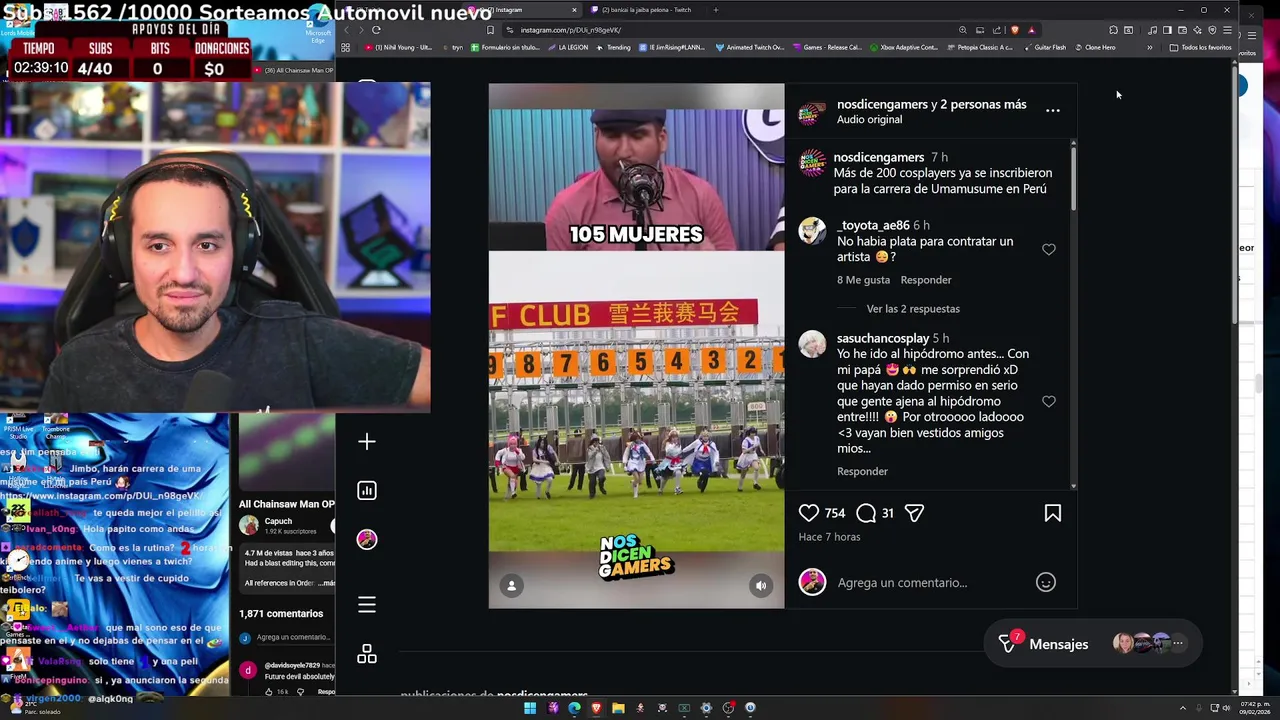Expand Ver las 2 respuestas
The width and height of the screenshot is (1280, 720).
[913, 309]
